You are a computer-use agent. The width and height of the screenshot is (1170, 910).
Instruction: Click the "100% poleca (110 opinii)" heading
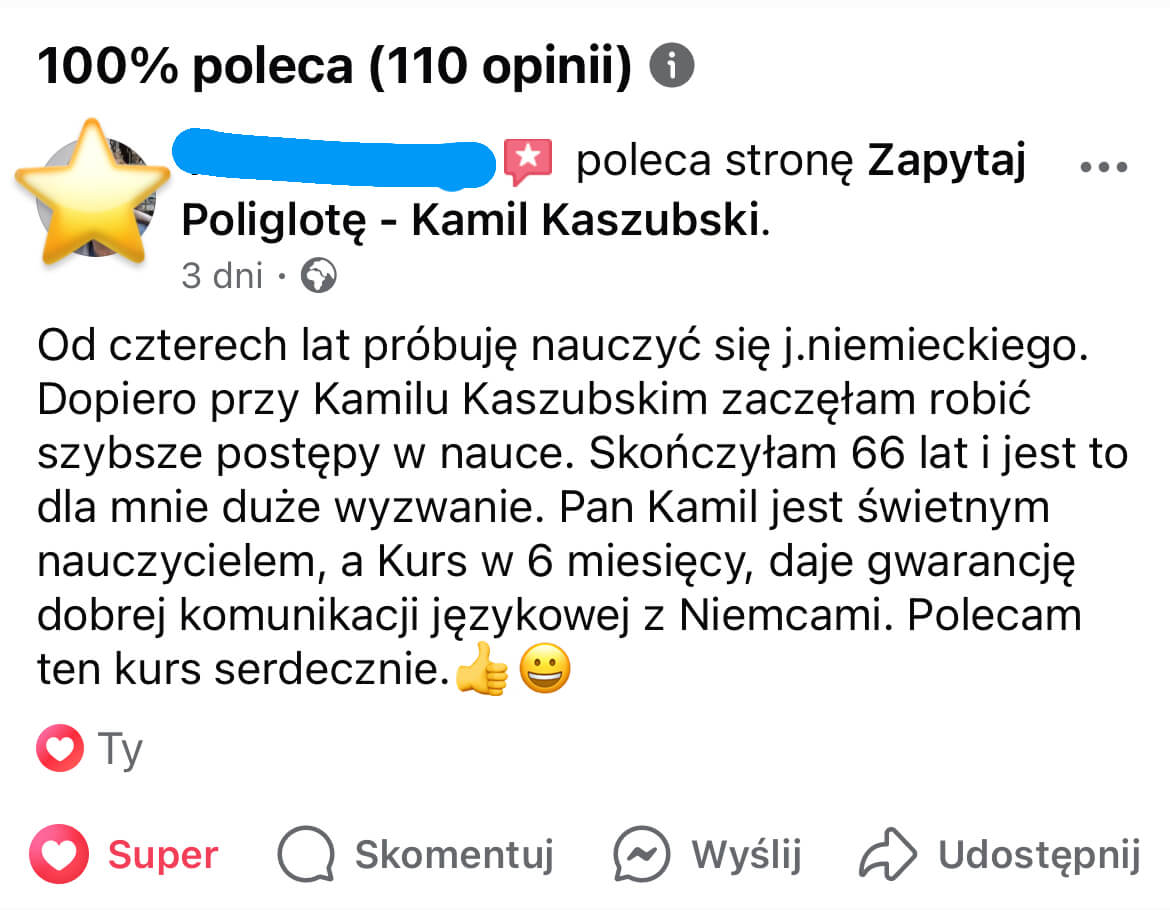pos(335,67)
